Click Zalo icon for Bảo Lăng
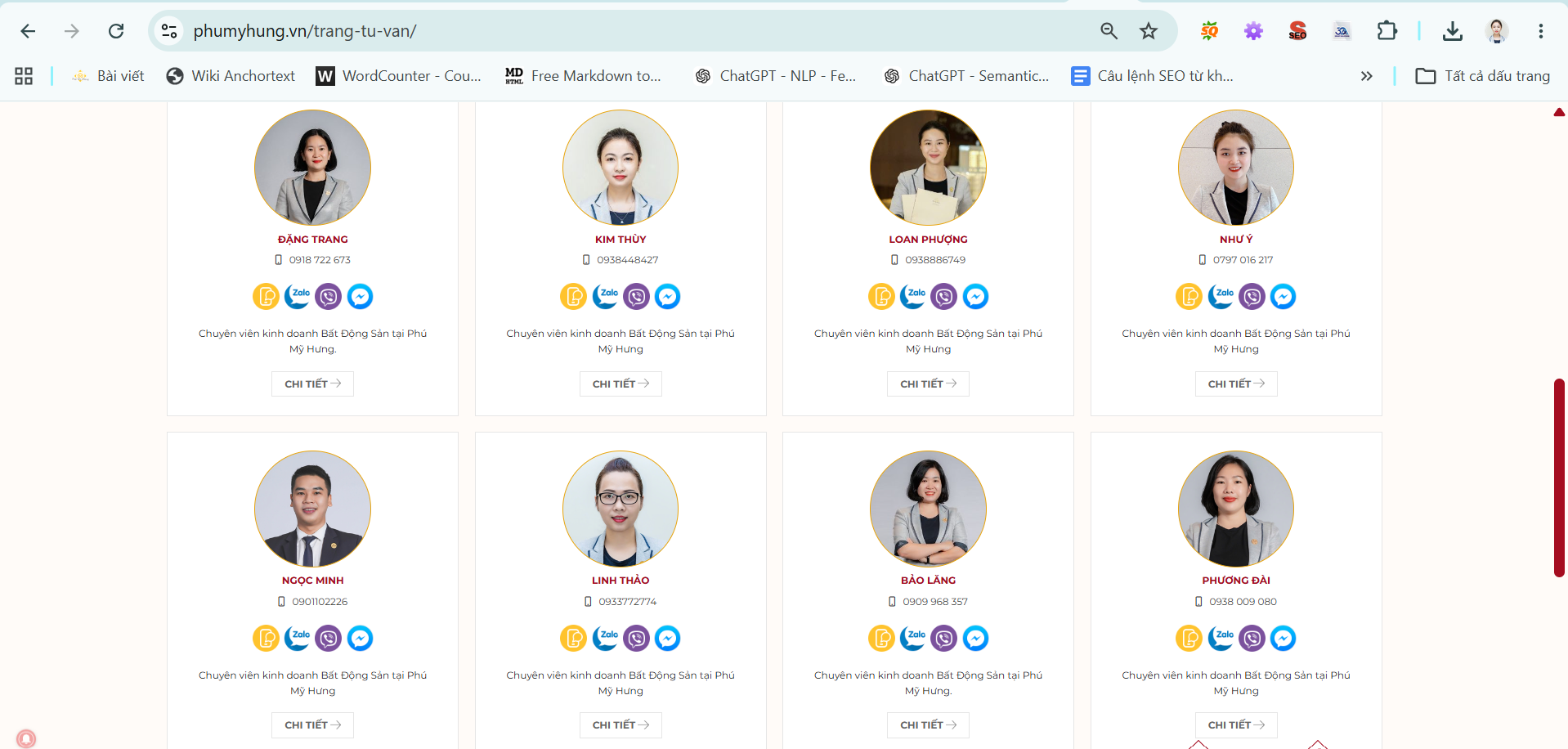 [x=913, y=638]
